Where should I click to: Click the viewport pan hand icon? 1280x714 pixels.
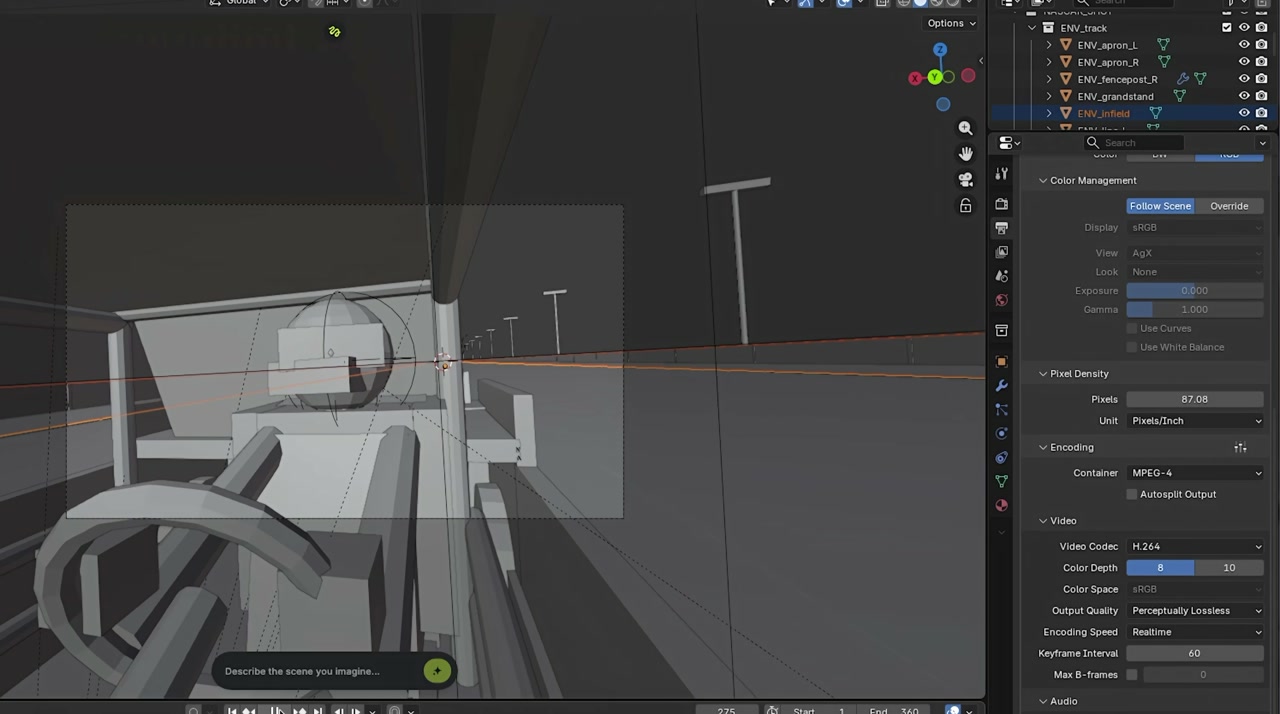(965, 154)
